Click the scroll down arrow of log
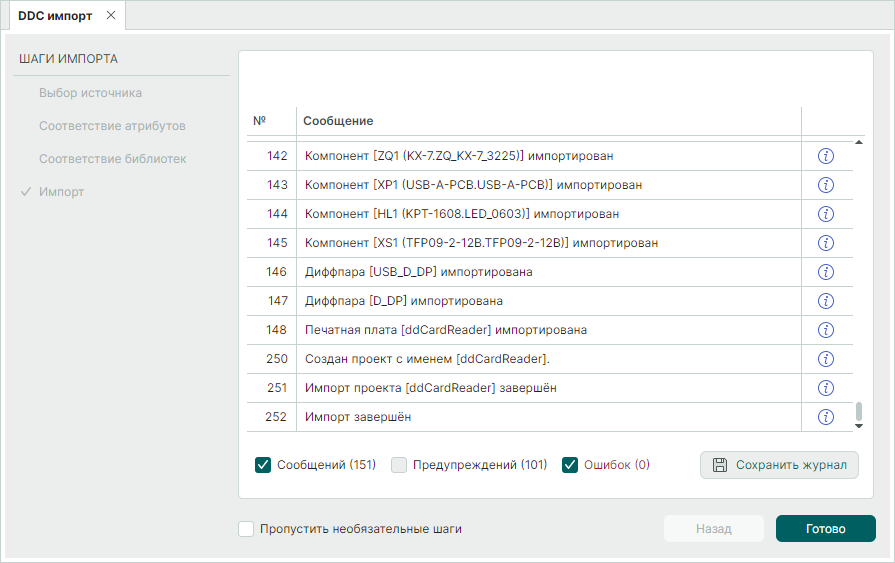Image resolution: width=895 pixels, height=563 pixels. [x=858, y=426]
